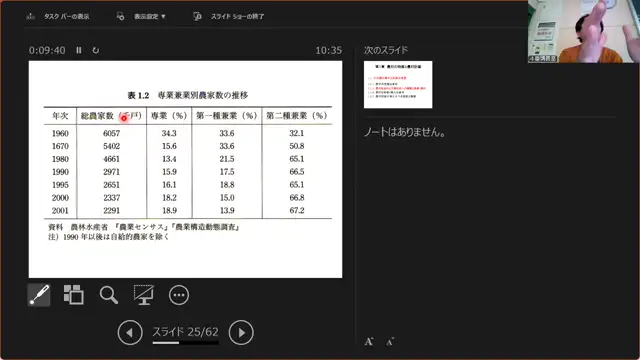640x360 pixels.
Task: End the slide show (スライド ショーの終了)
Action: pos(237,16)
